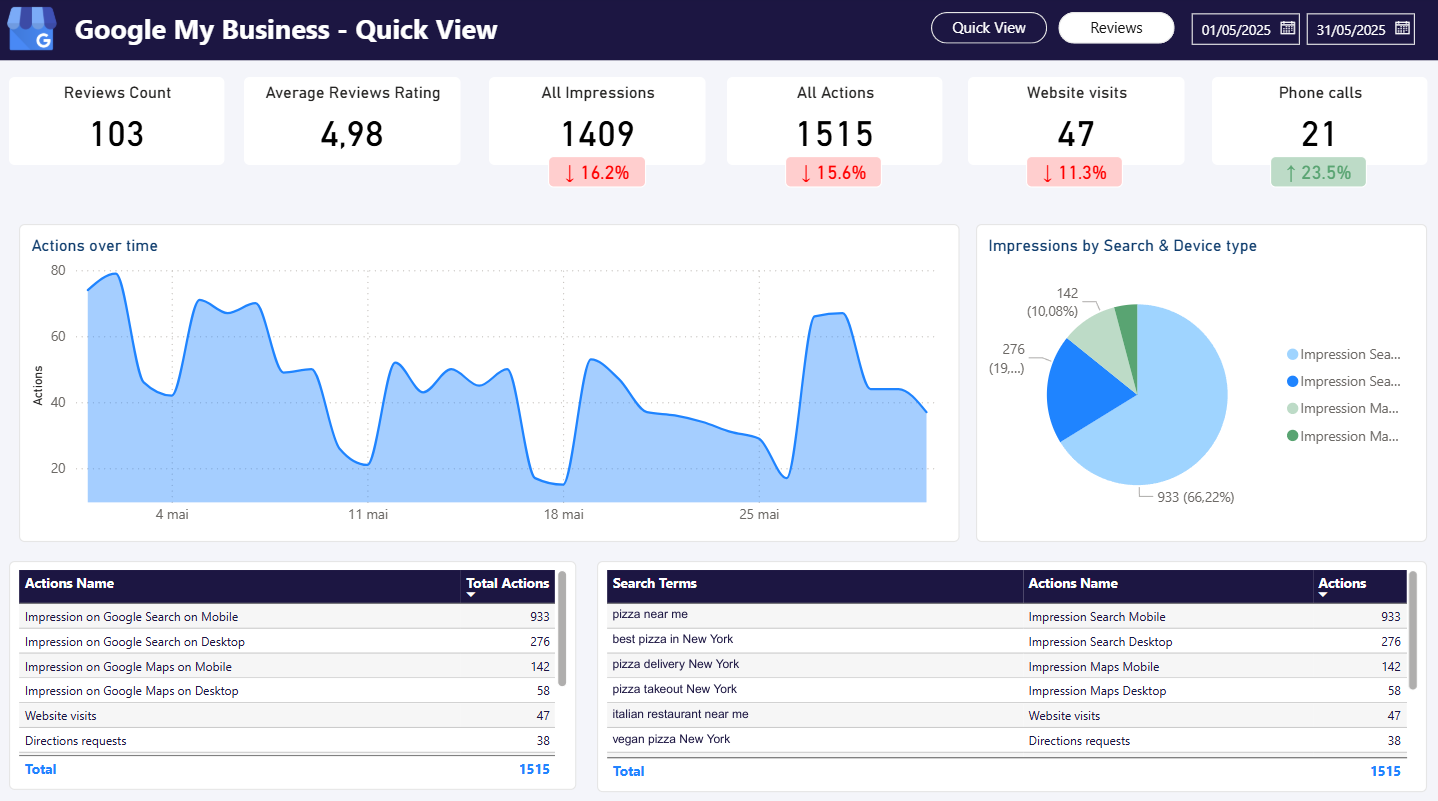Select search term pizza delivery New York
The image size is (1438, 801).
tap(676, 664)
